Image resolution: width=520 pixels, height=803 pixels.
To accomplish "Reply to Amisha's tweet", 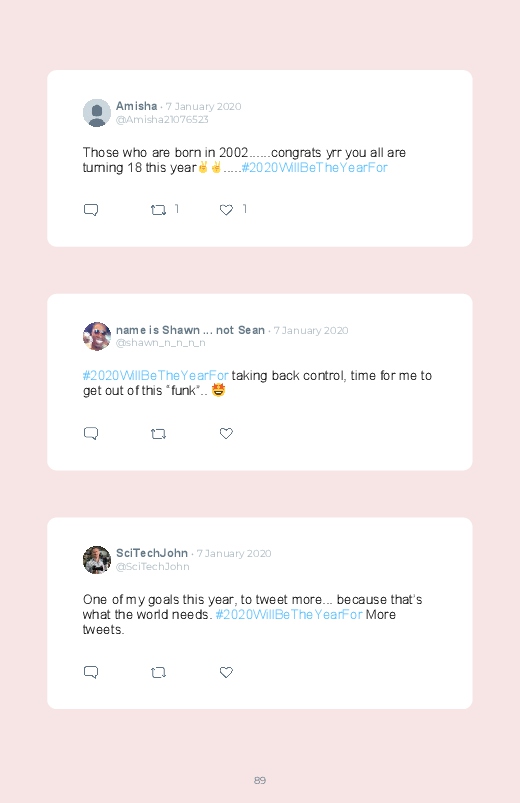I will 91,210.
